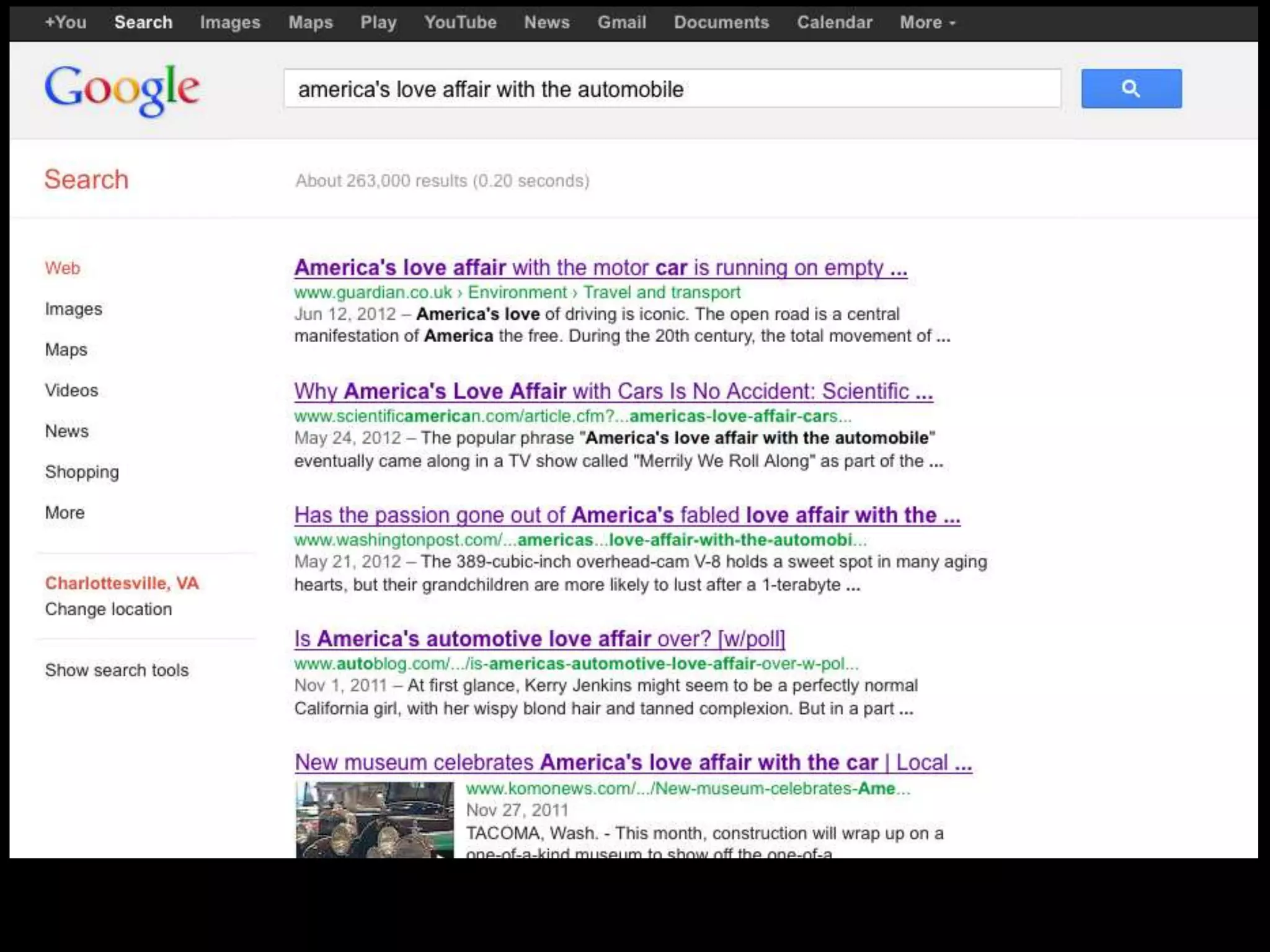Click Change location link
1270x952 pixels.
109,609
